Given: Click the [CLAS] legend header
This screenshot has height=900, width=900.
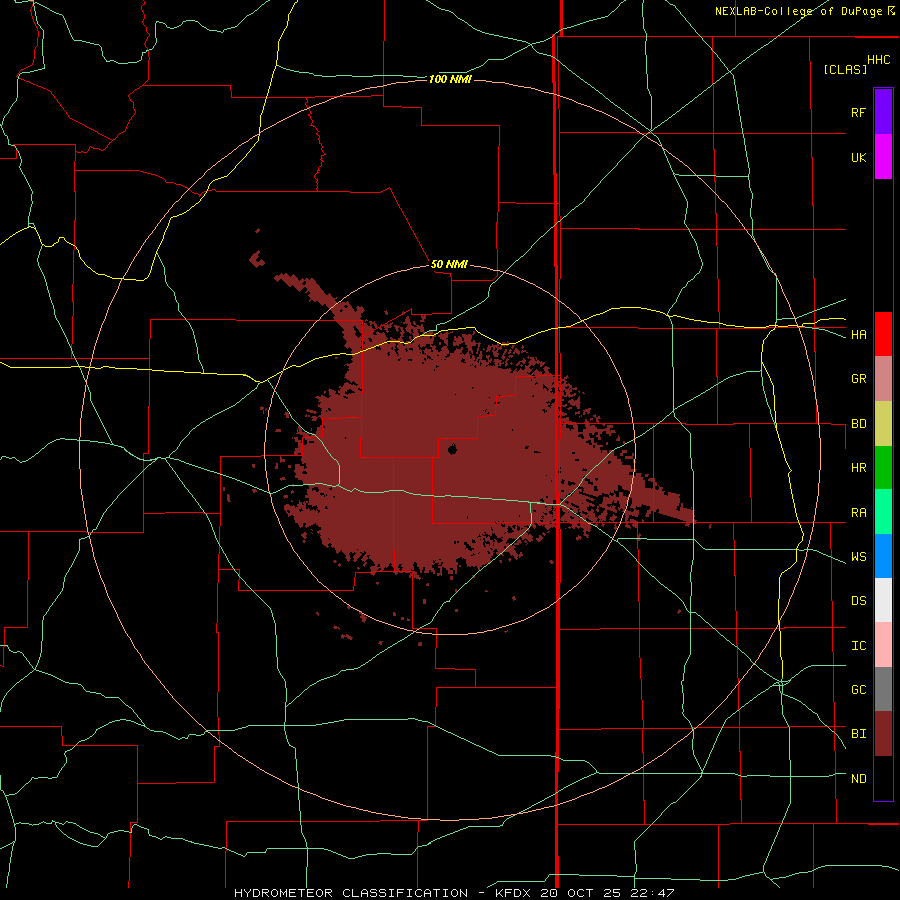Looking at the screenshot, I should (x=845, y=69).
